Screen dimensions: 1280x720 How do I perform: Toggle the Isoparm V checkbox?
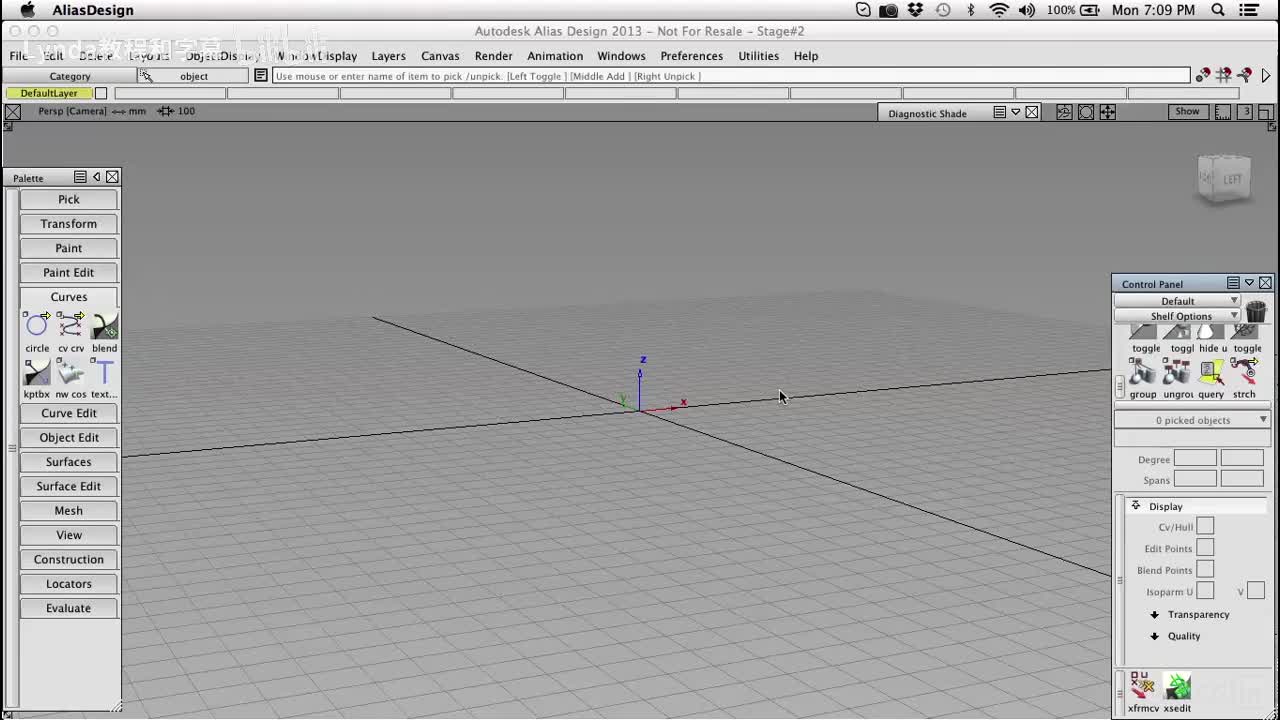pos(1256,591)
